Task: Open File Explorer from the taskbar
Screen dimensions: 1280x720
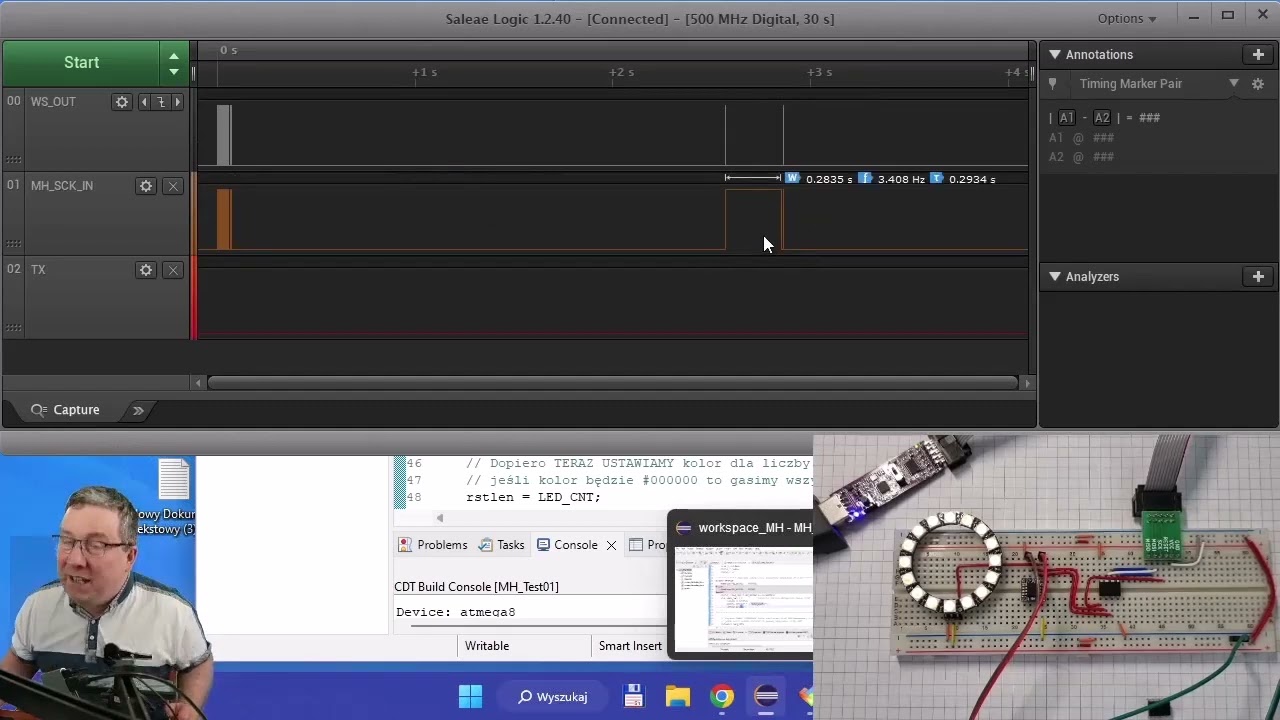Action: pos(678,697)
